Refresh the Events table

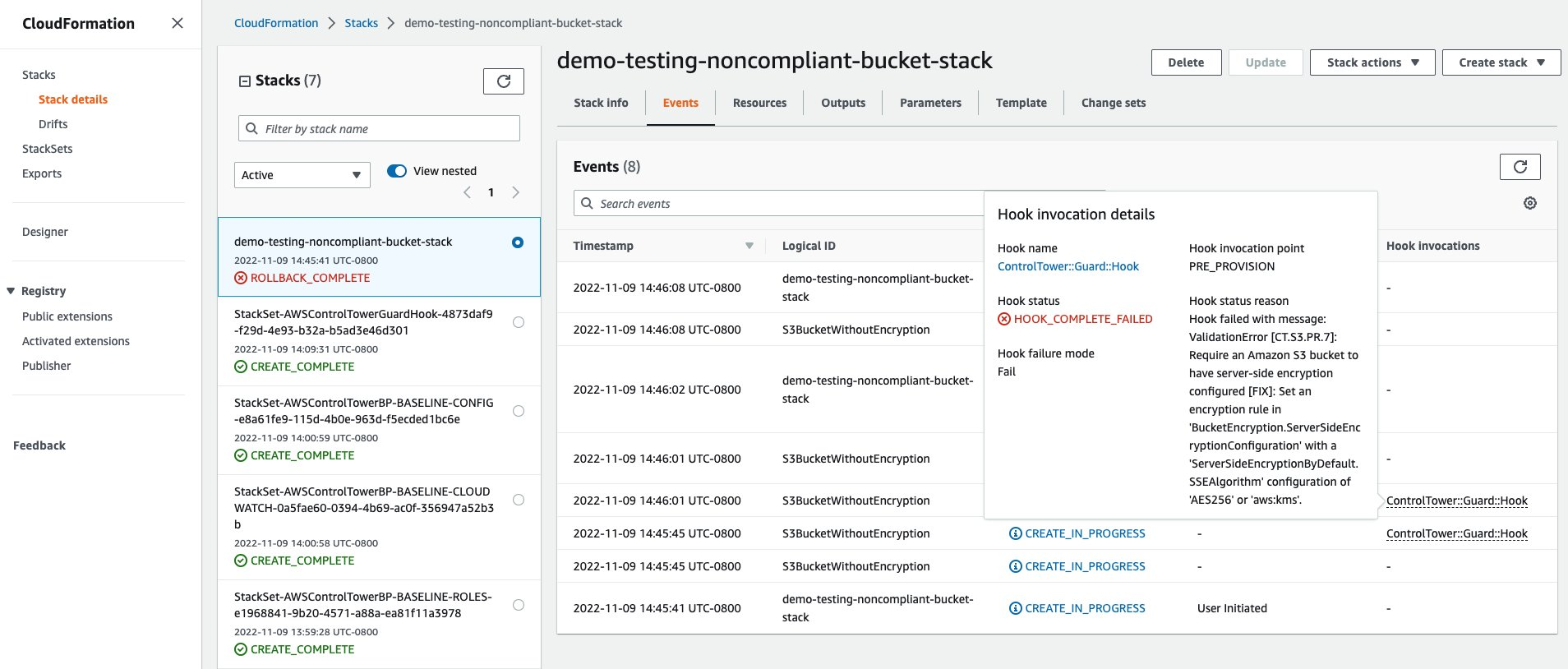tap(1520, 167)
